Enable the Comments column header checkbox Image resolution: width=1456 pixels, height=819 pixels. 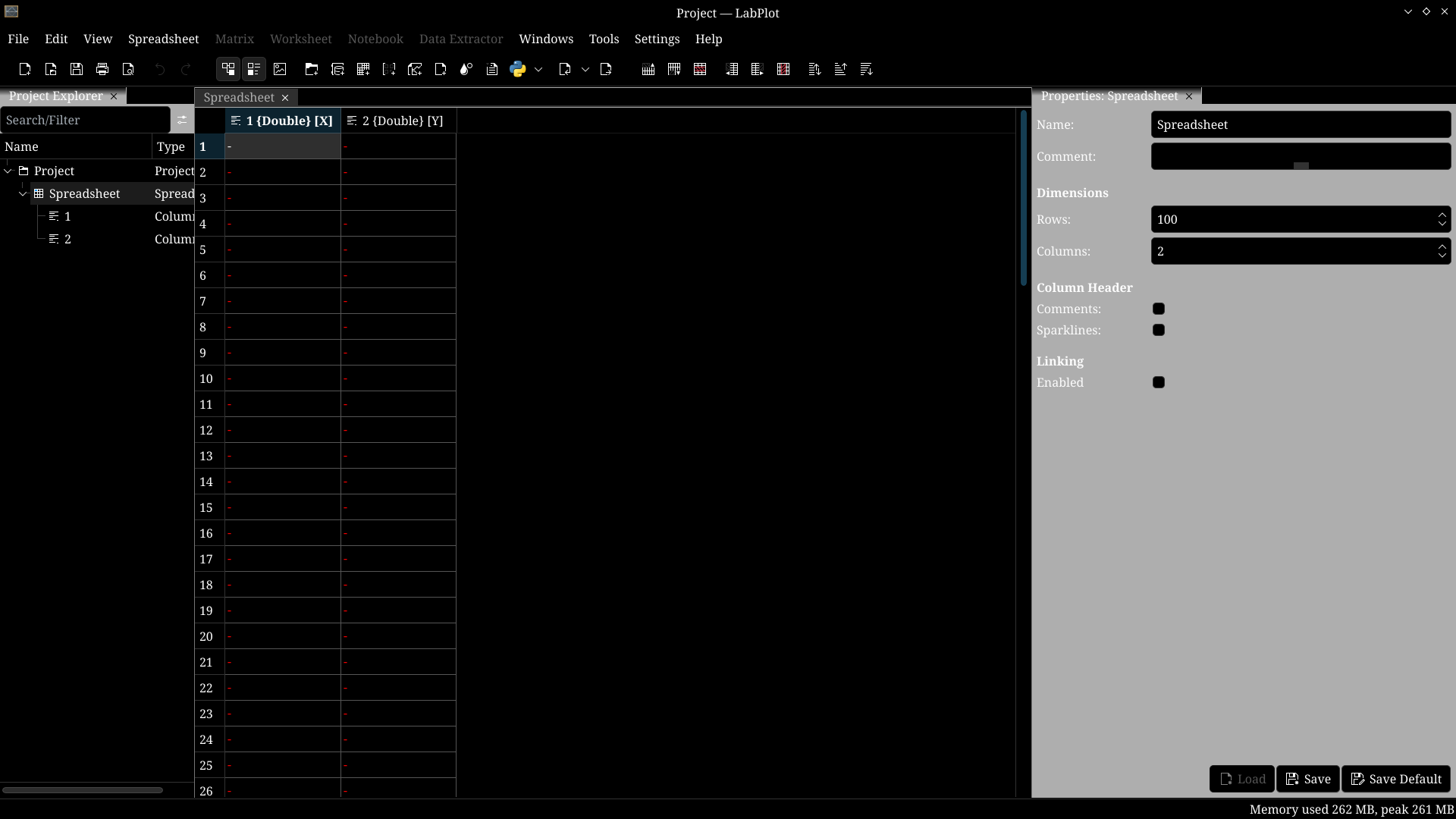tap(1158, 309)
